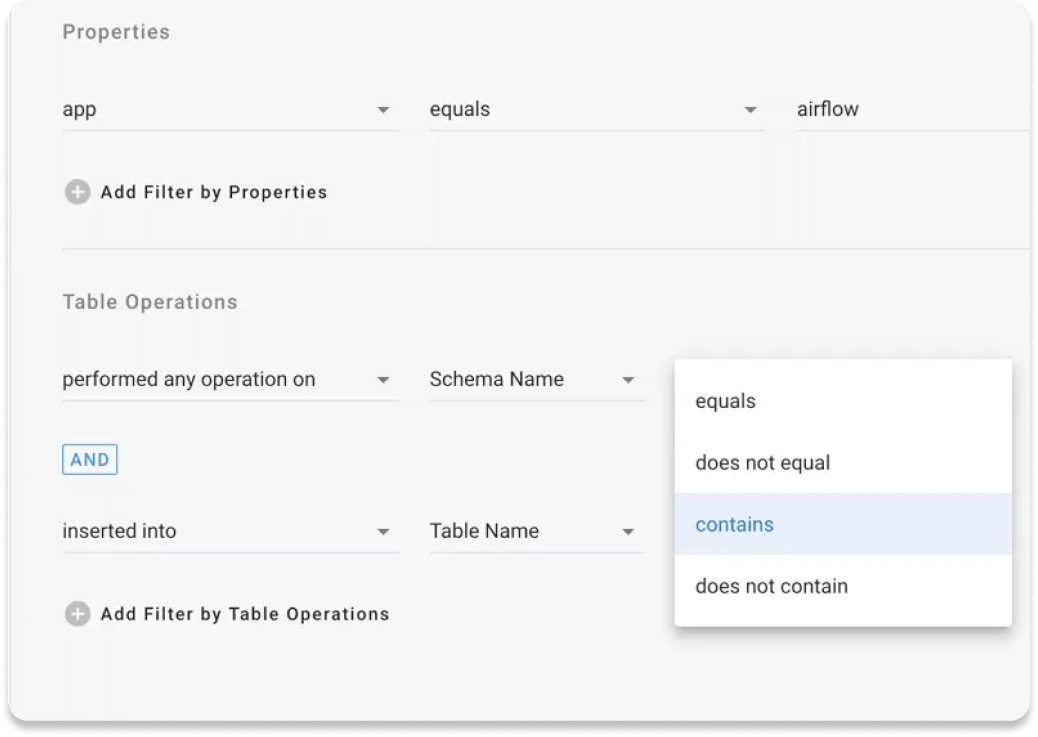Click the 'airflow' value input field
The image size is (1038, 737).
[900, 110]
